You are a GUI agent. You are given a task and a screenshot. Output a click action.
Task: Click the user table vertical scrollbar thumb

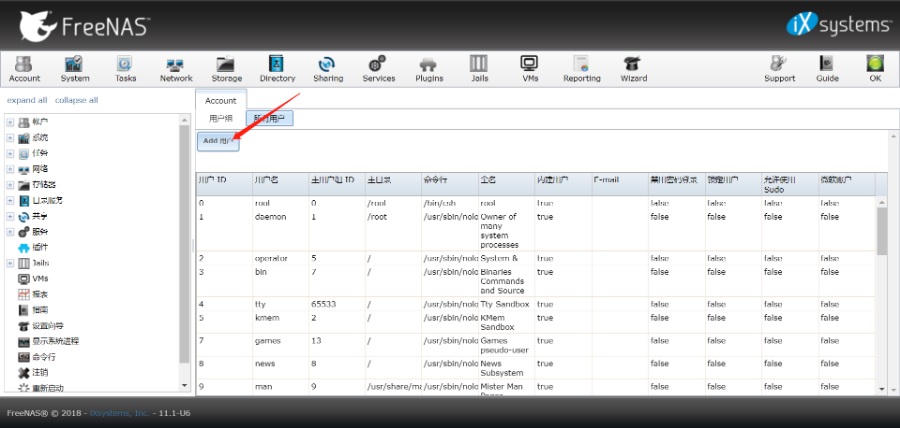click(882, 231)
